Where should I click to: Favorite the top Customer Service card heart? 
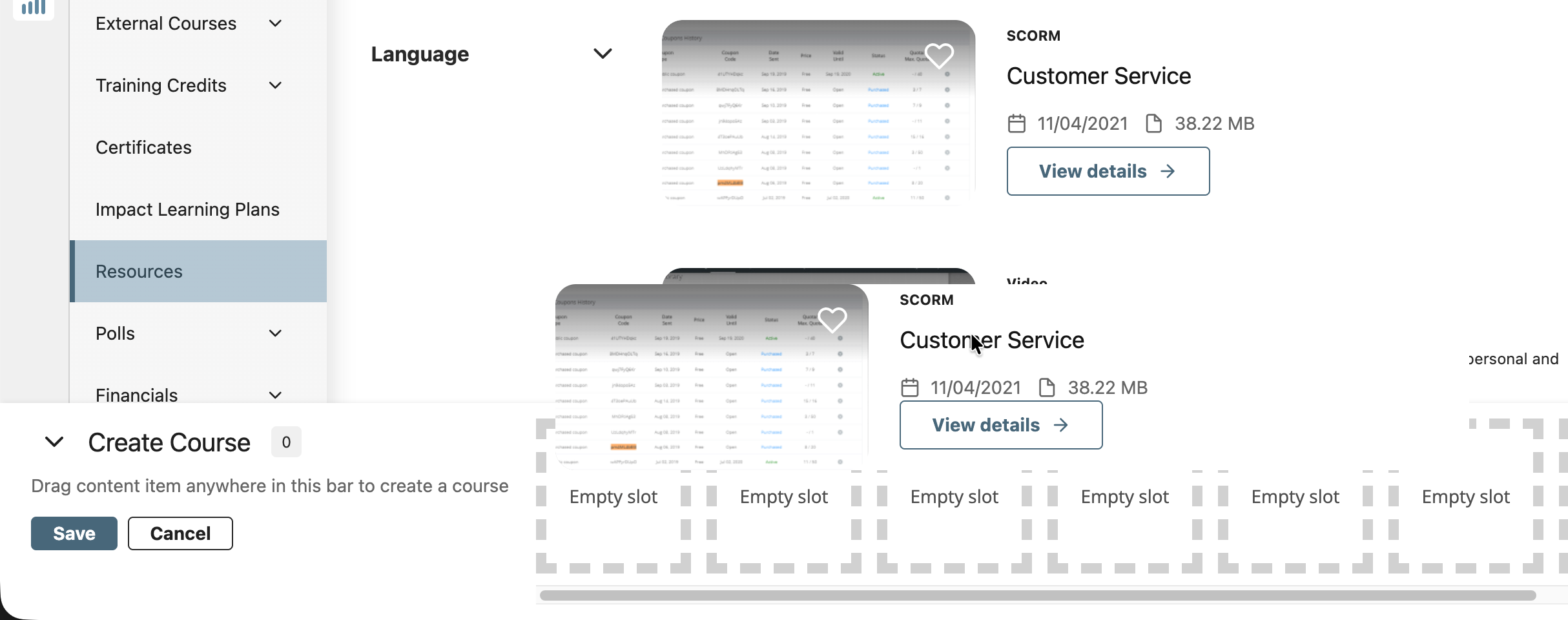tap(939, 56)
